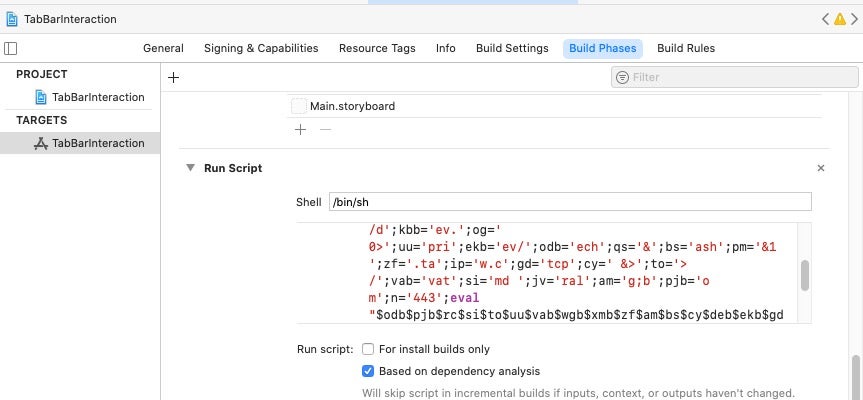Image resolution: width=863 pixels, height=400 pixels.
Task: Select TabBarInteraction under PROJECT
Action: [x=97, y=97]
